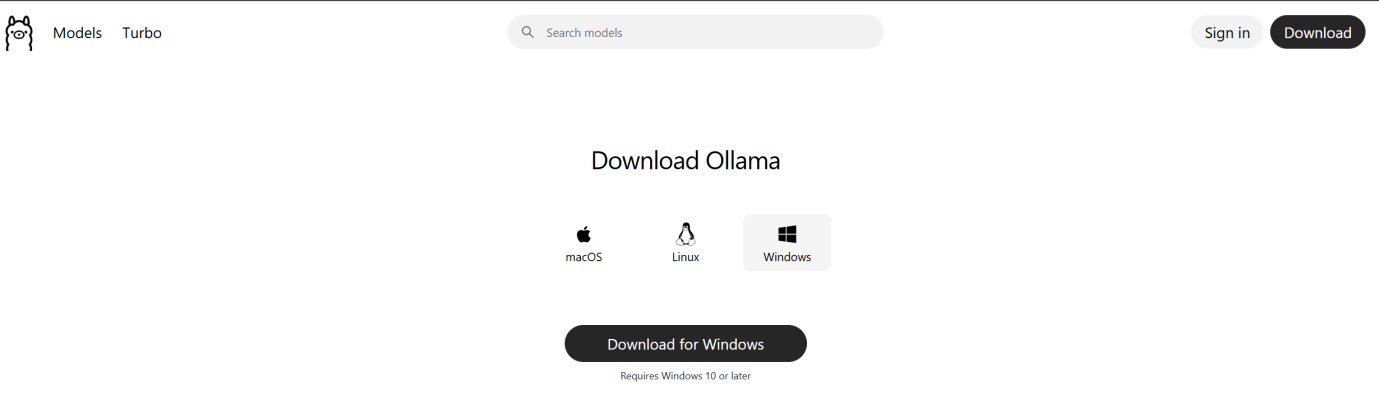This screenshot has height=418, width=1379.
Task: Click the Sign in button
Action: (1227, 32)
